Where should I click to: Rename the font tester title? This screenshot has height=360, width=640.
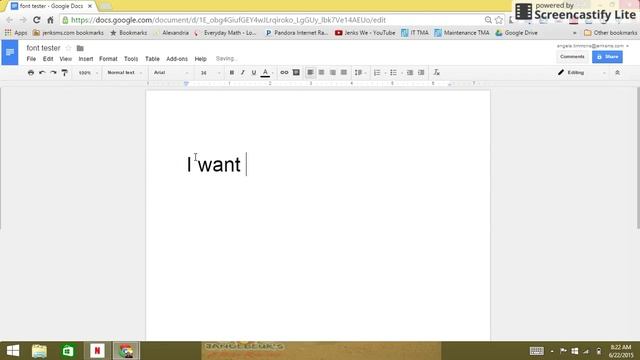pyautogui.click(x=43, y=48)
